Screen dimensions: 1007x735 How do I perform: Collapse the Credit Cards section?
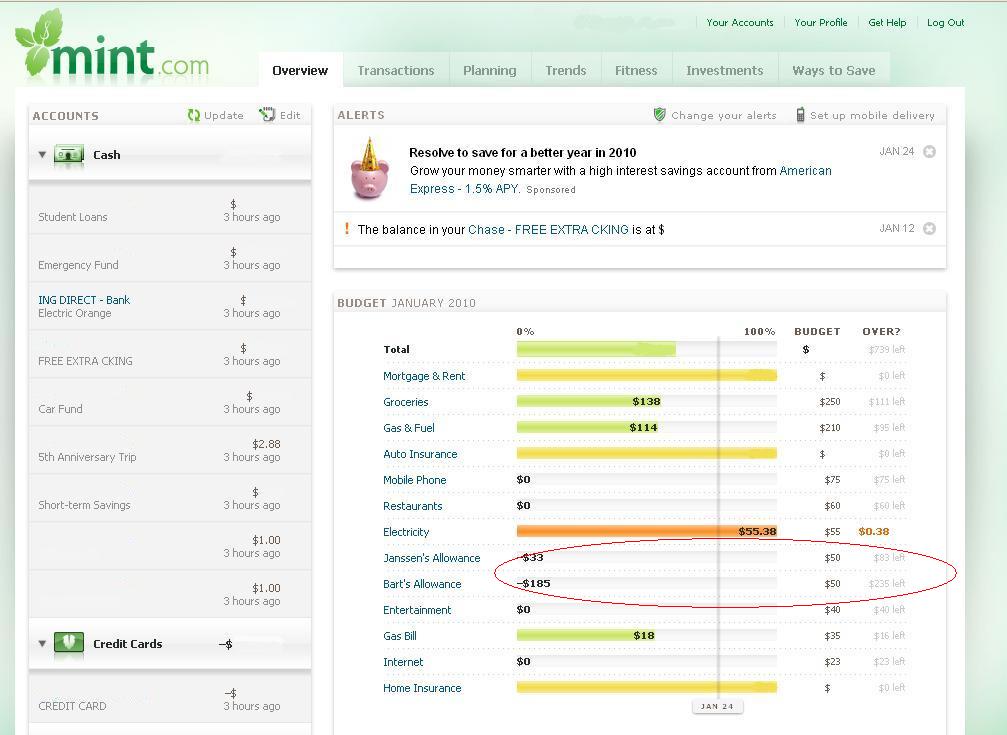tap(42, 643)
